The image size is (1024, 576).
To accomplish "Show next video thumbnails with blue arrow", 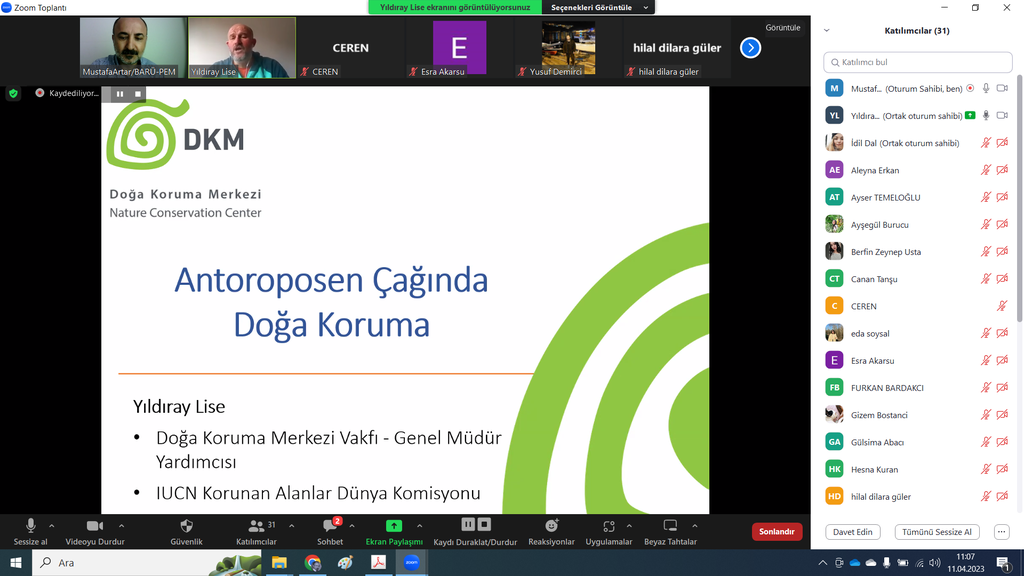I will 750,48.
